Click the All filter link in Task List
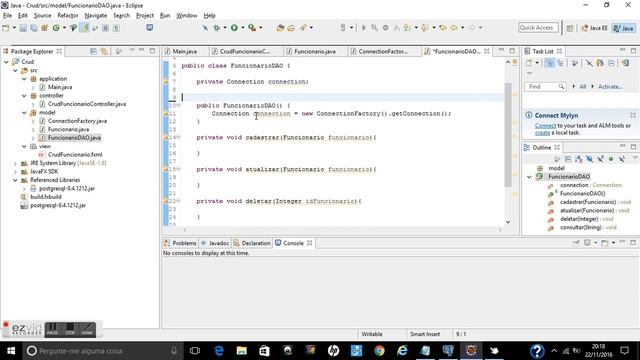This screenshot has width=640, height=360. 582,87
